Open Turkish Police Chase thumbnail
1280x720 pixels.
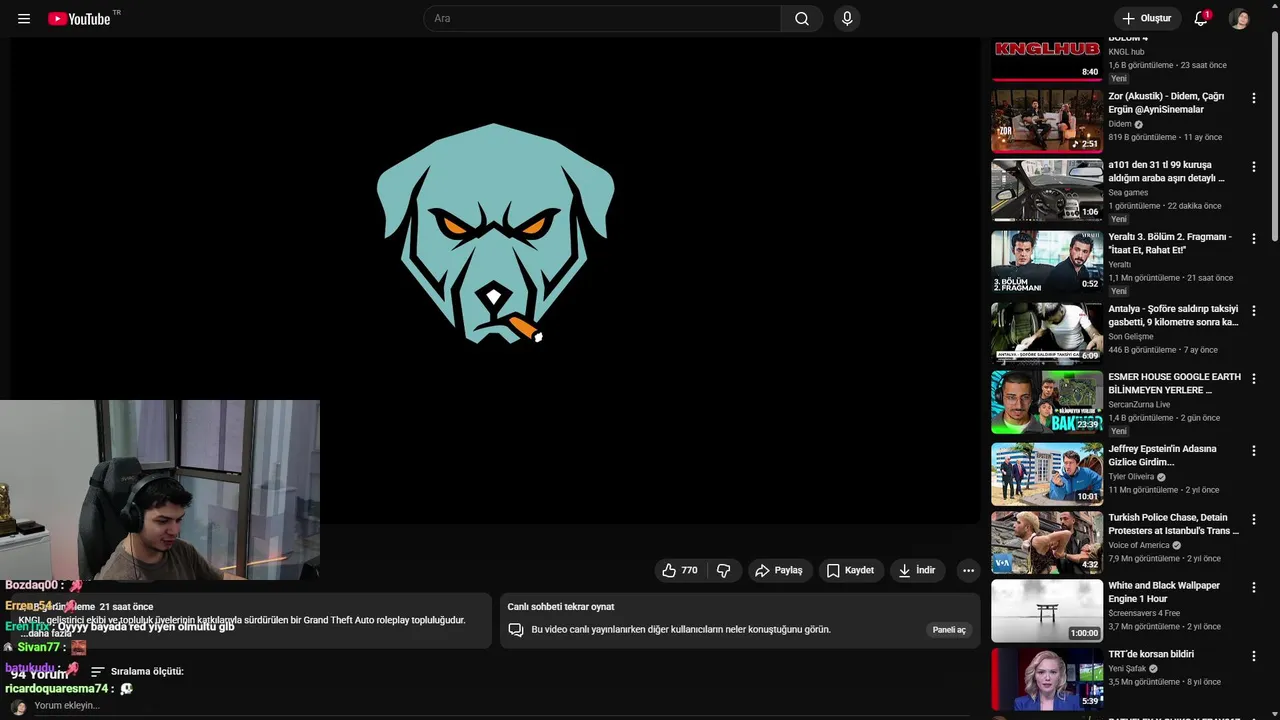(x=1047, y=542)
